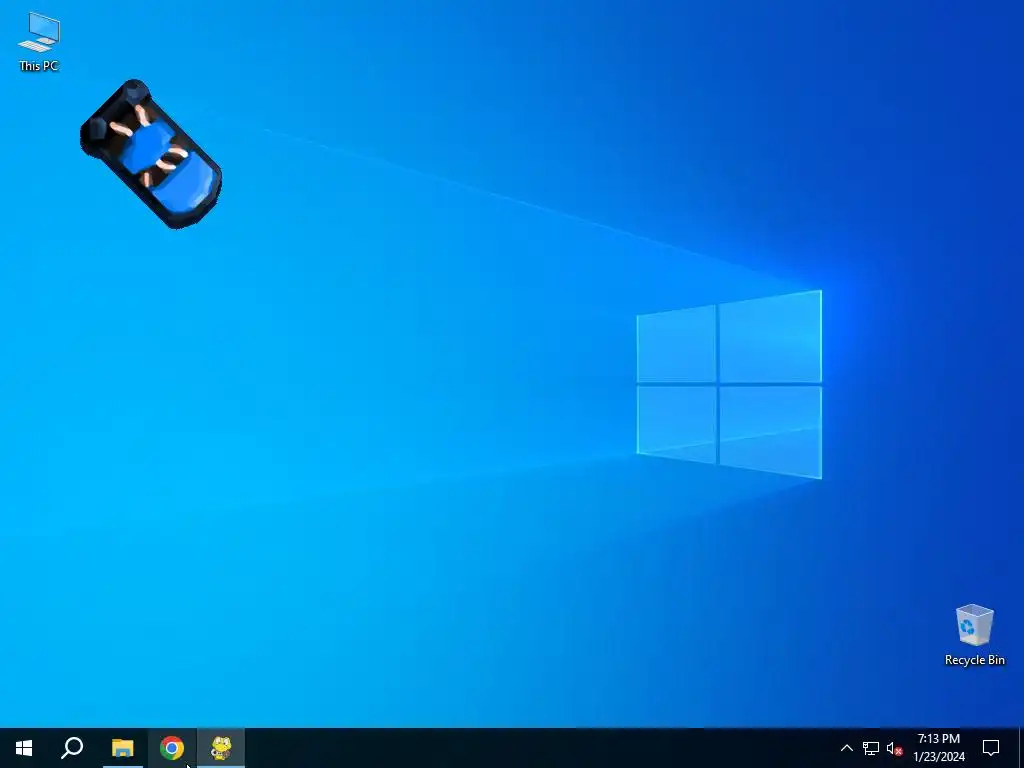The image size is (1024, 768).
Task: Click the Show desktop strip at taskbar end
Action: [x=1021, y=748]
